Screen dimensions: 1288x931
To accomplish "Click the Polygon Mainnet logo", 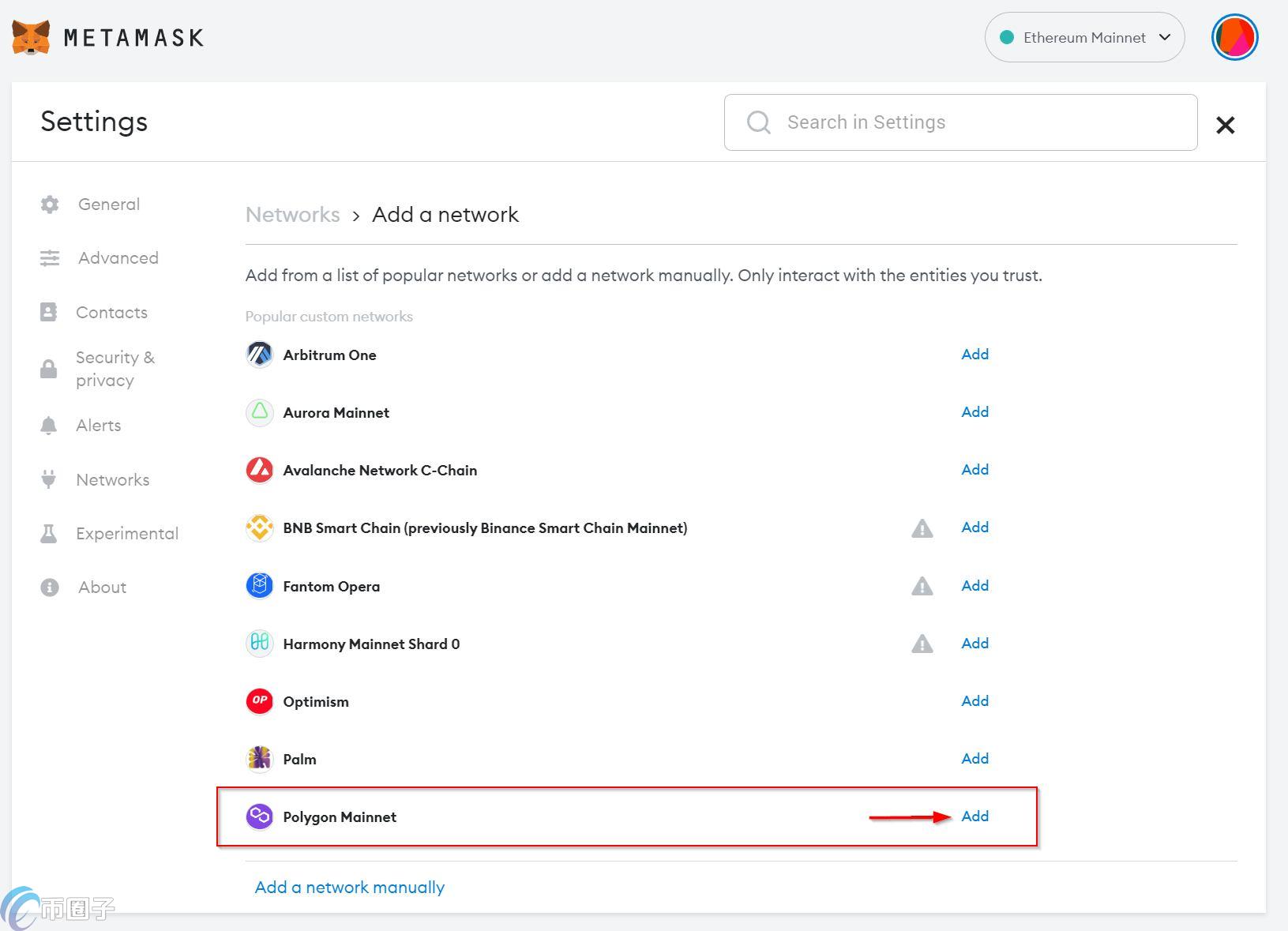I will [259, 817].
